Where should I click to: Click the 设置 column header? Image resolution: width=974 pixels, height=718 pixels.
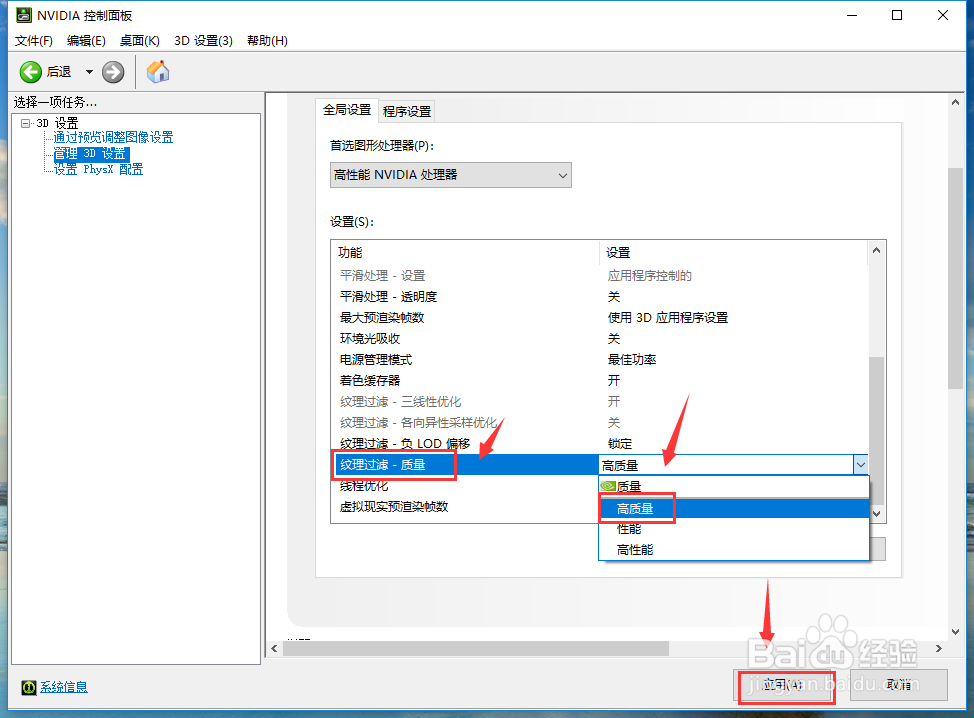(734, 253)
